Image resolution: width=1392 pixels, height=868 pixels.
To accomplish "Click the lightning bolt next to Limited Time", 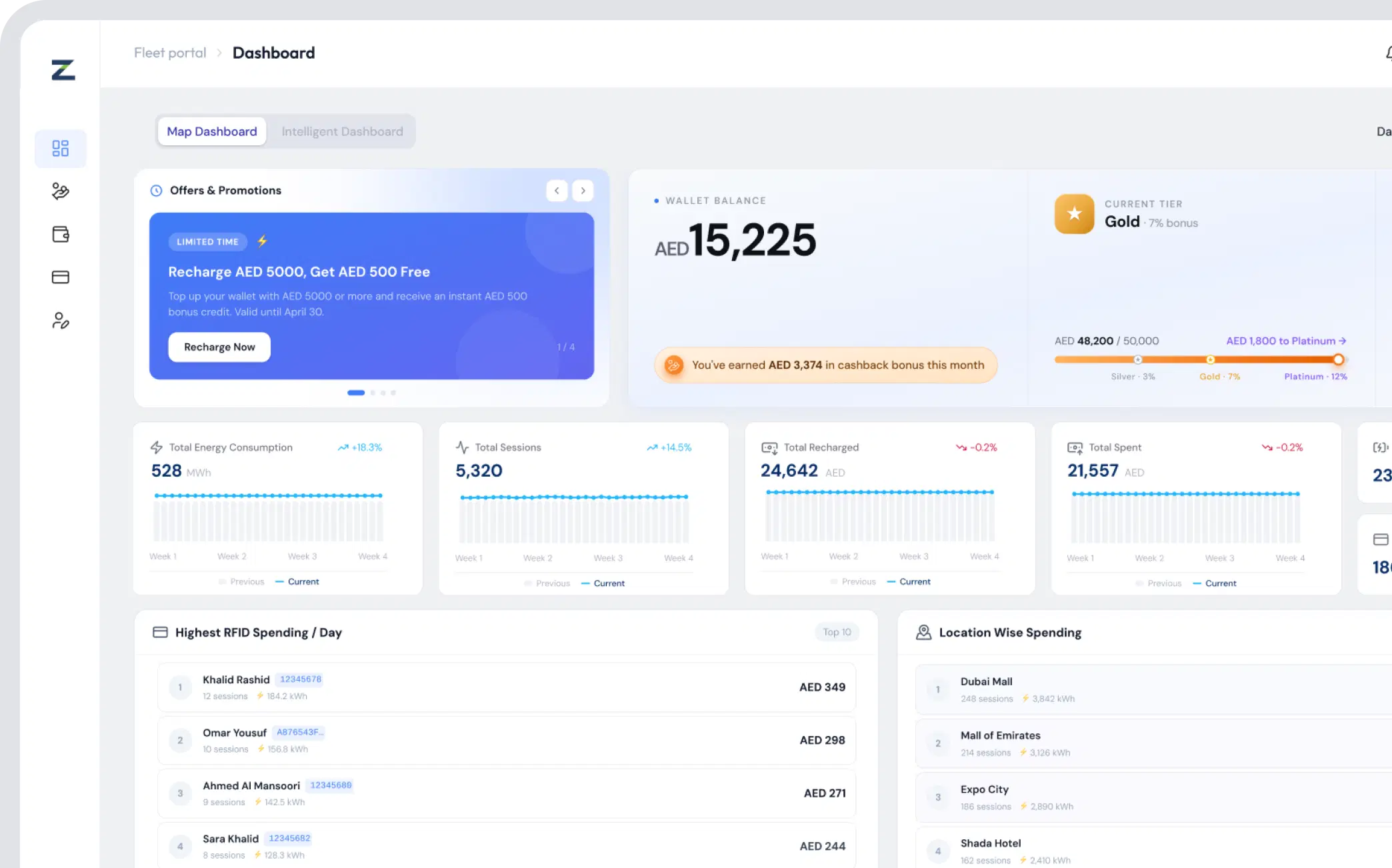I will [262, 241].
